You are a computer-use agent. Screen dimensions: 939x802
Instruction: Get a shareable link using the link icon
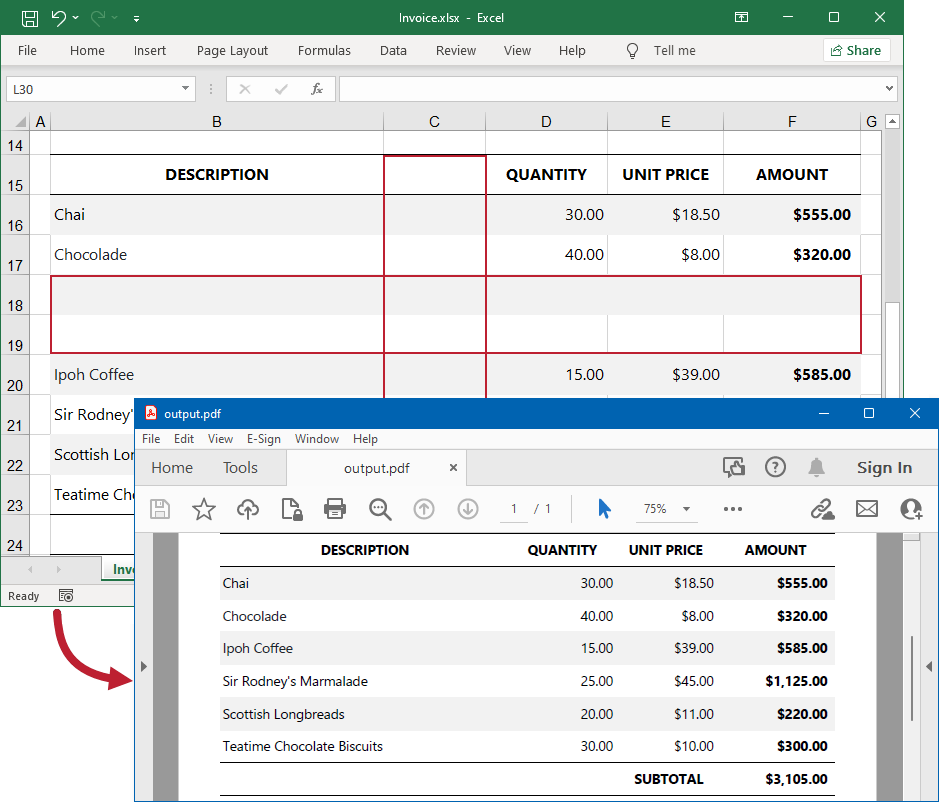[822, 509]
